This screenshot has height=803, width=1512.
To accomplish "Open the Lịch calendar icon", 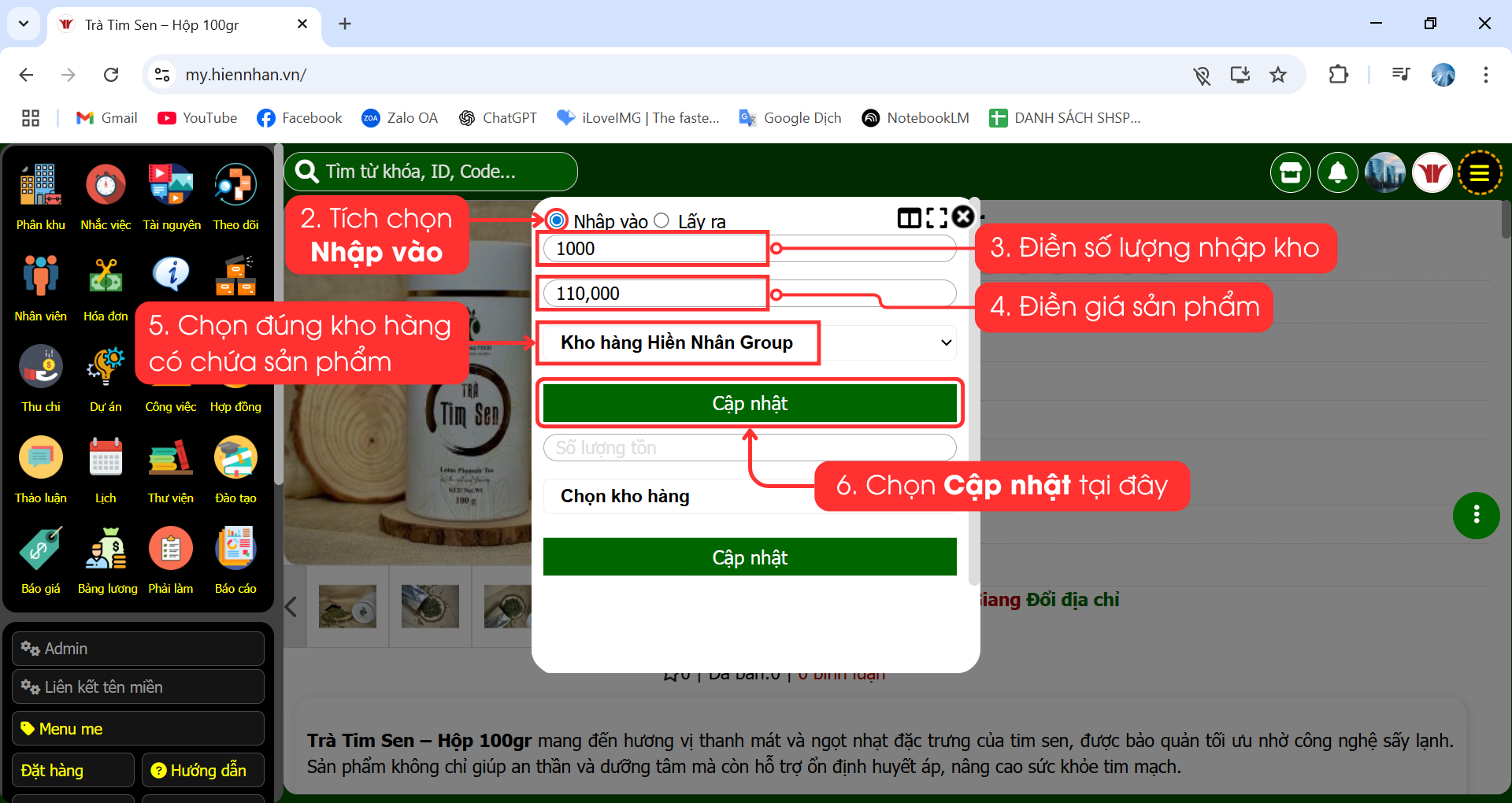I will click(x=106, y=457).
